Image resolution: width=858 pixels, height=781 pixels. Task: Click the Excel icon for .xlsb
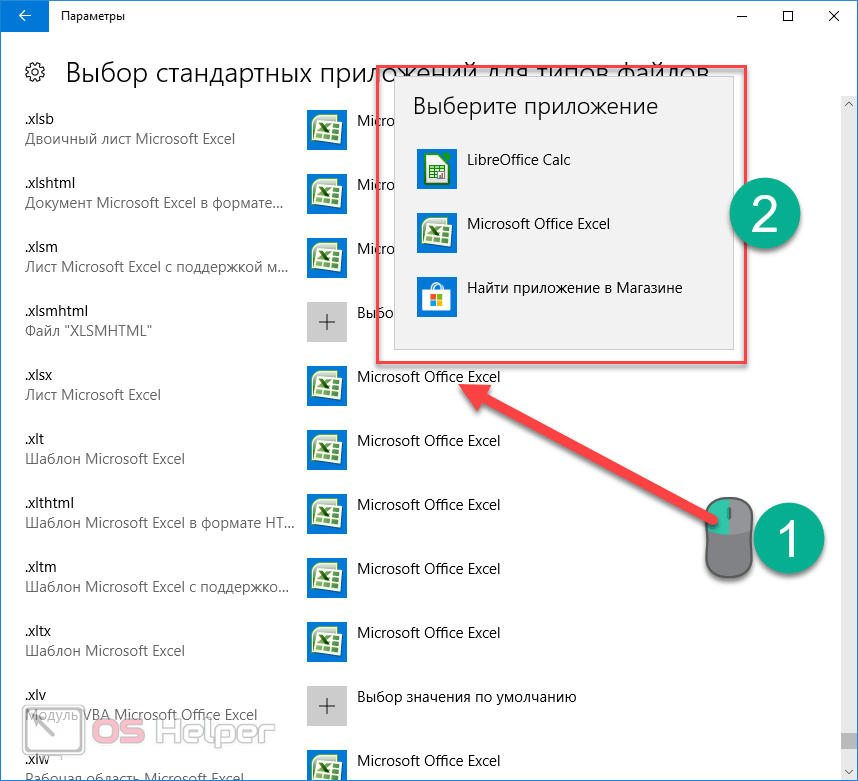[x=327, y=130]
